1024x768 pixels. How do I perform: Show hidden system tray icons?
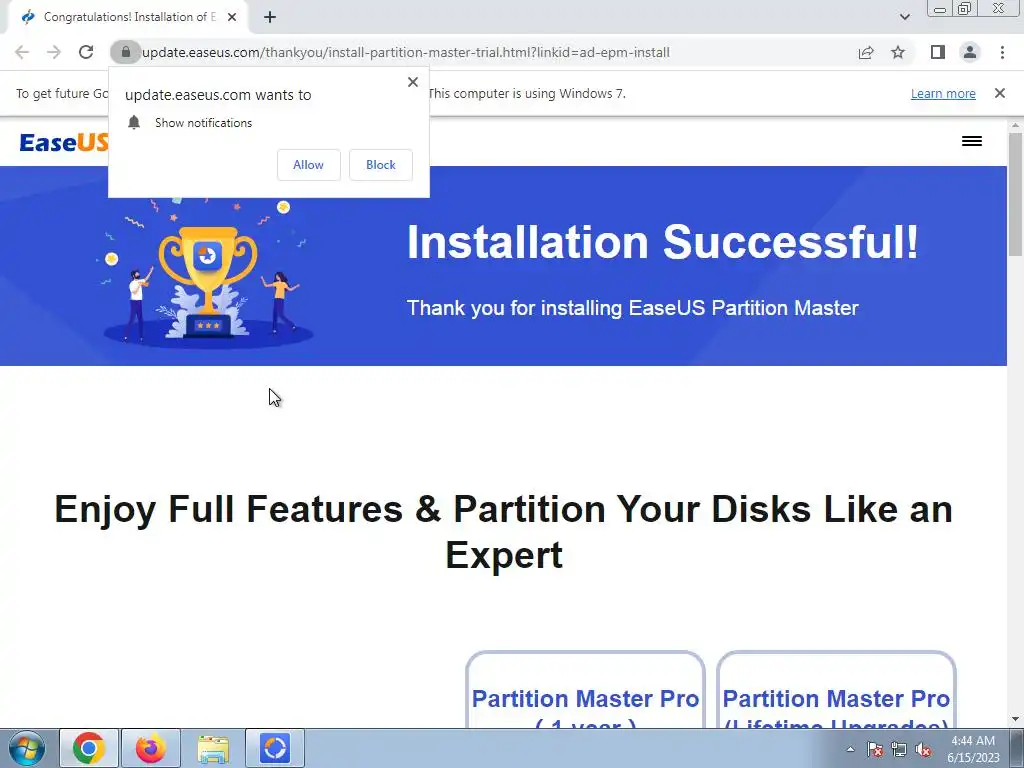point(850,749)
